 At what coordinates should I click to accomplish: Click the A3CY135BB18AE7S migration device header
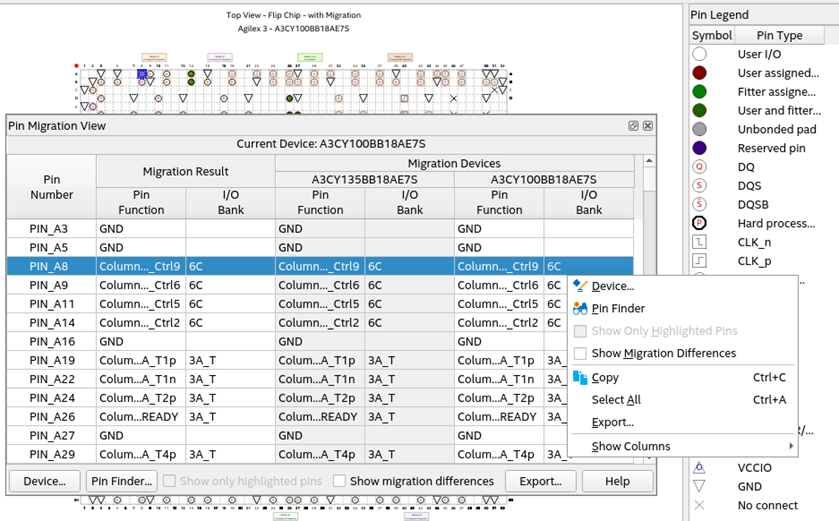[x=364, y=180]
